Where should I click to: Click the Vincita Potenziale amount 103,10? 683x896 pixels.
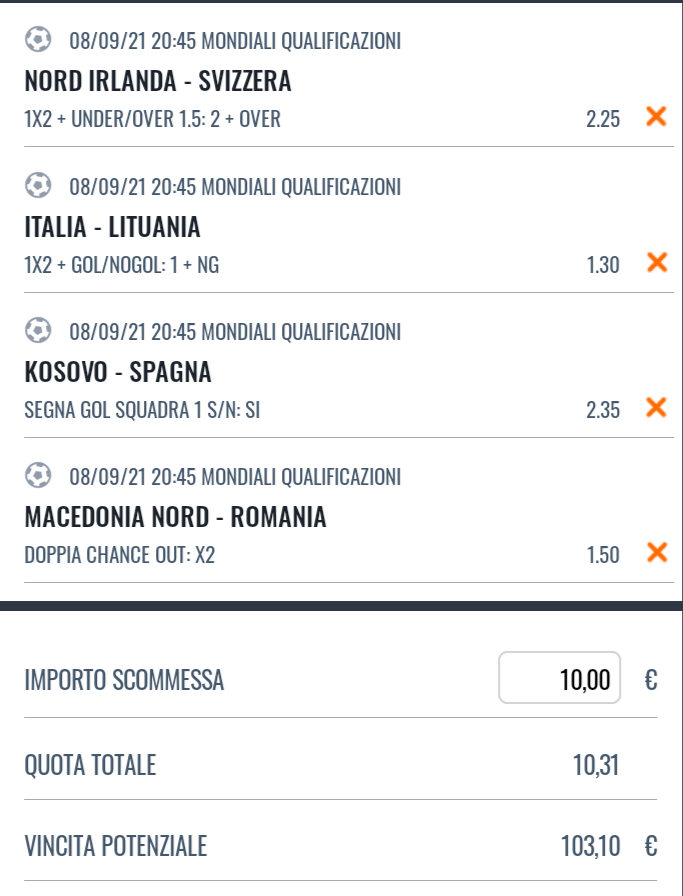point(590,846)
